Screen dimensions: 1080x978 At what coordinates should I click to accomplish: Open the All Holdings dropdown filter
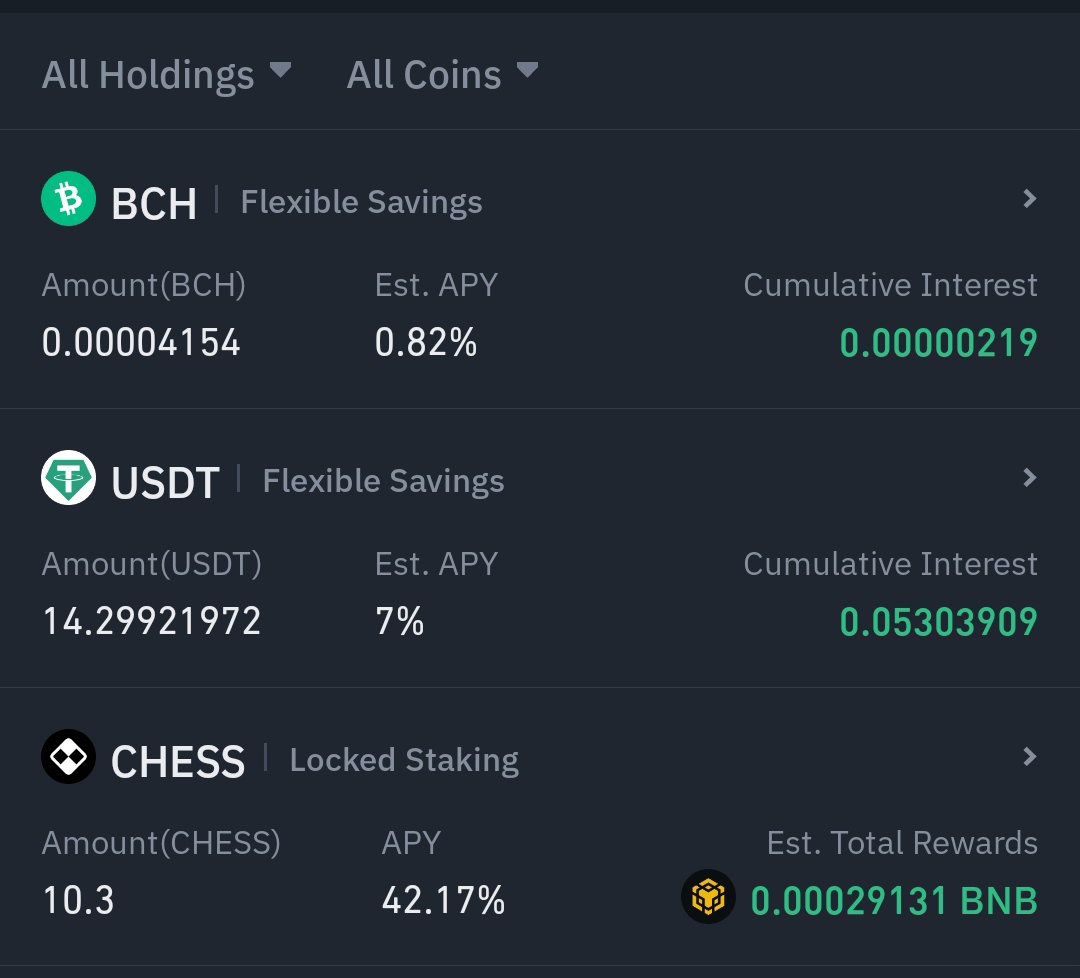[167, 74]
